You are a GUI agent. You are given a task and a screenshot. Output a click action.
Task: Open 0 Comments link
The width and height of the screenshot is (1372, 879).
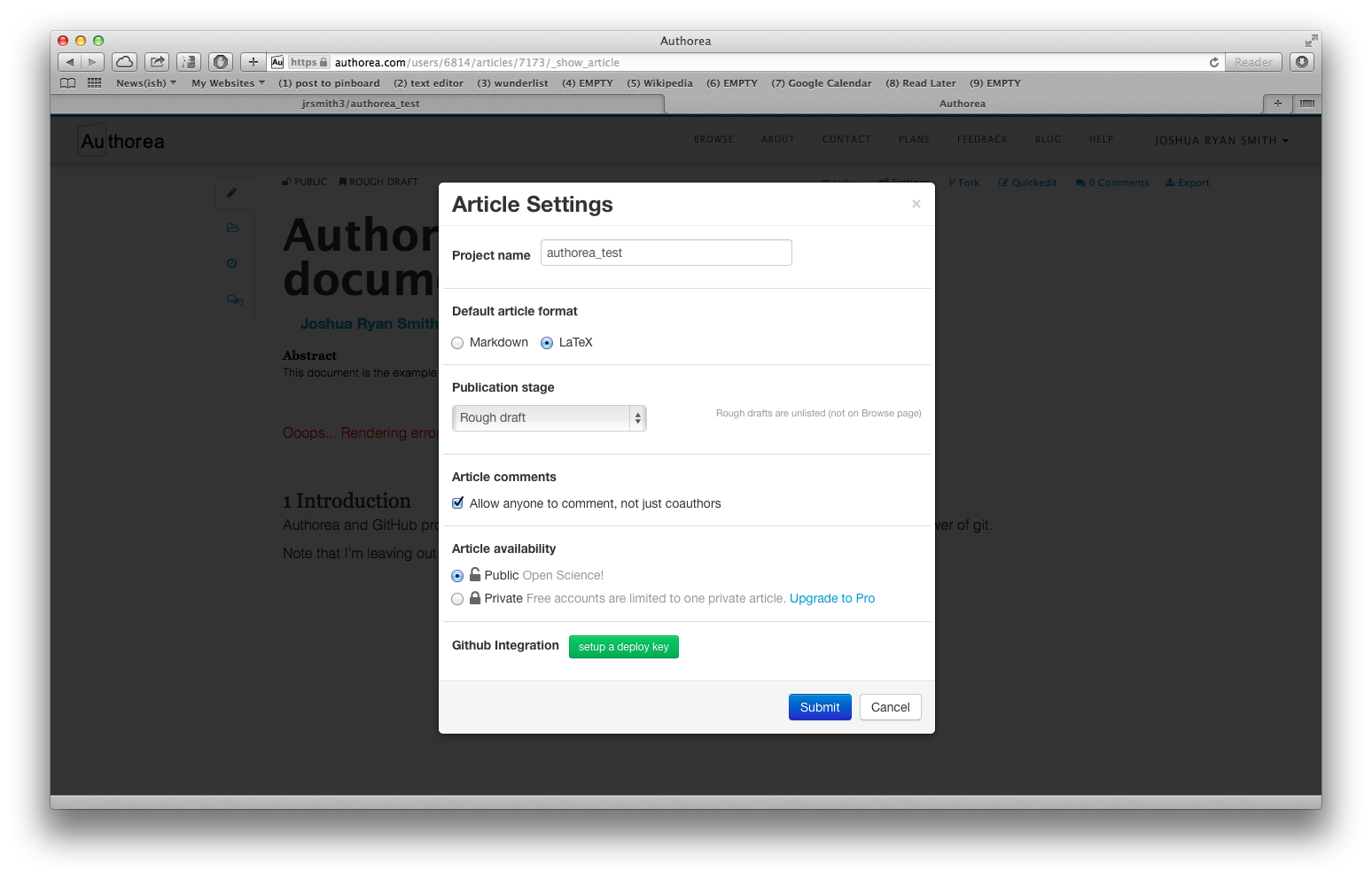coord(1112,183)
